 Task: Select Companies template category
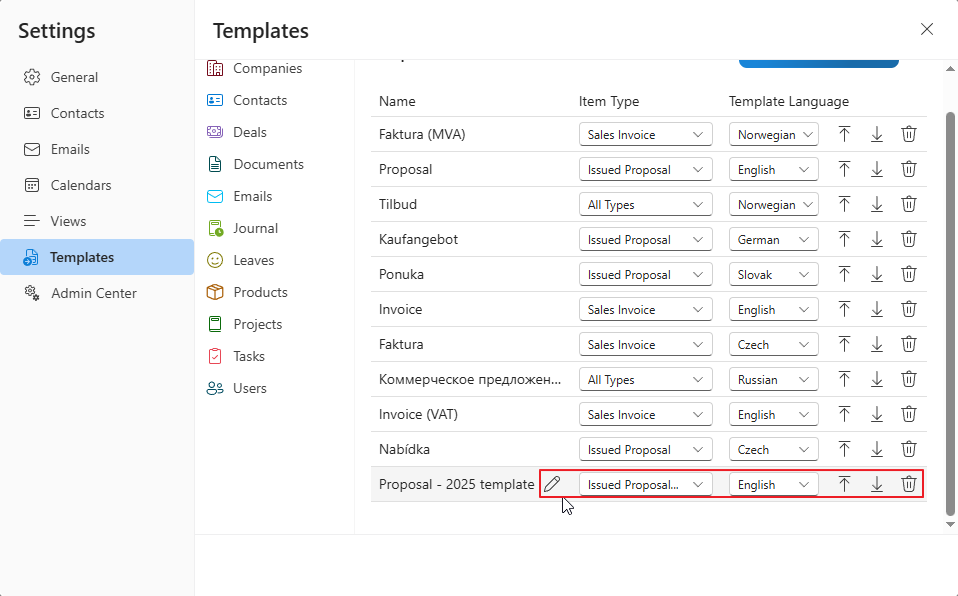pos(266,68)
